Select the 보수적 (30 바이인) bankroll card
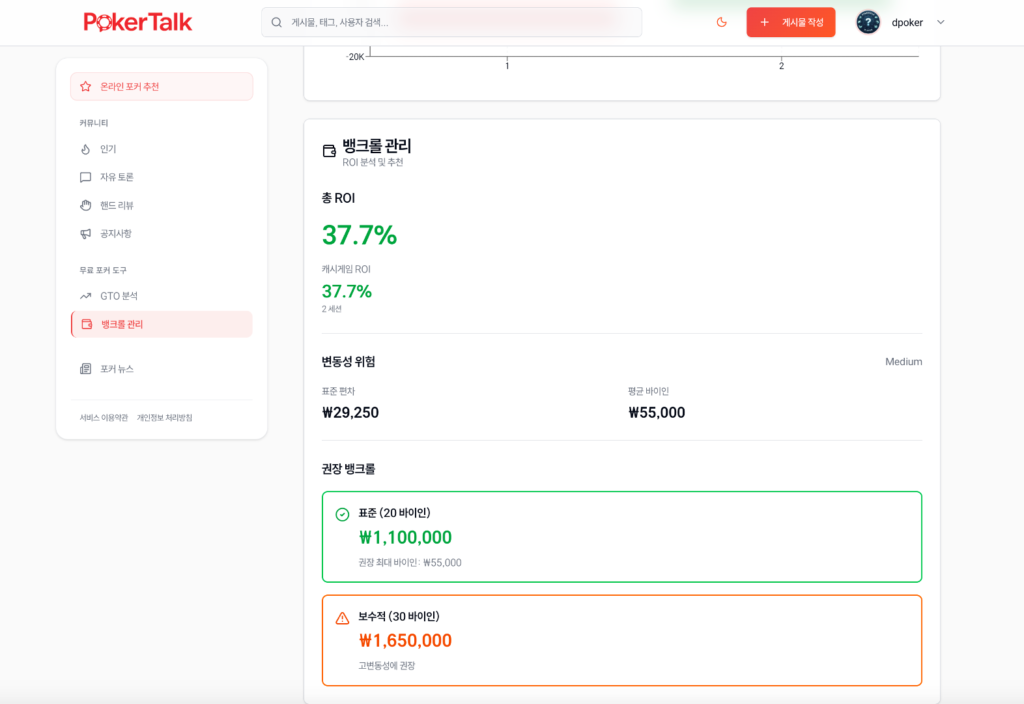Image resolution: width=1024 pixels, height=704 pixels. click(622, 640)
